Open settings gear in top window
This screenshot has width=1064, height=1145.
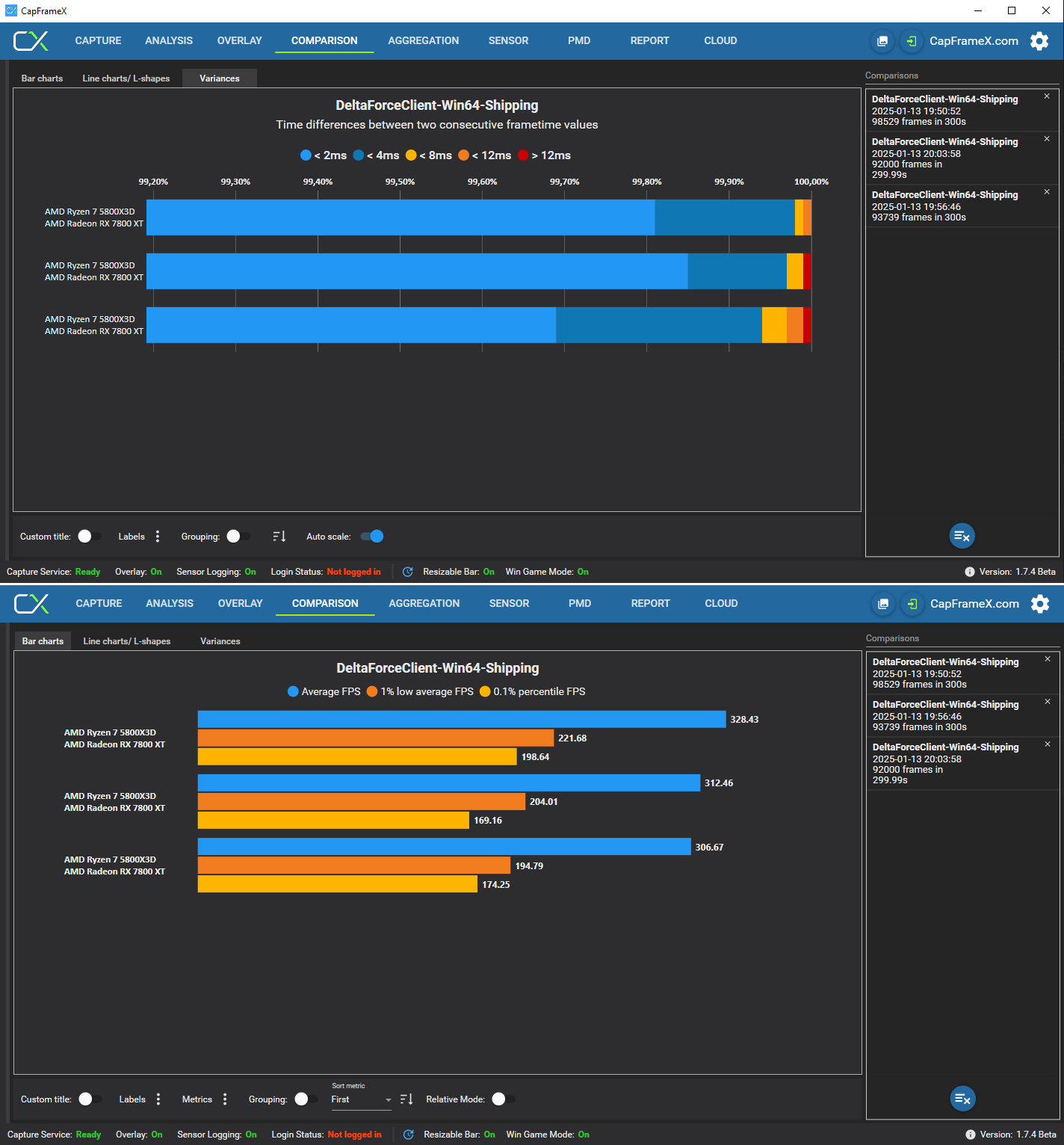1039,41
